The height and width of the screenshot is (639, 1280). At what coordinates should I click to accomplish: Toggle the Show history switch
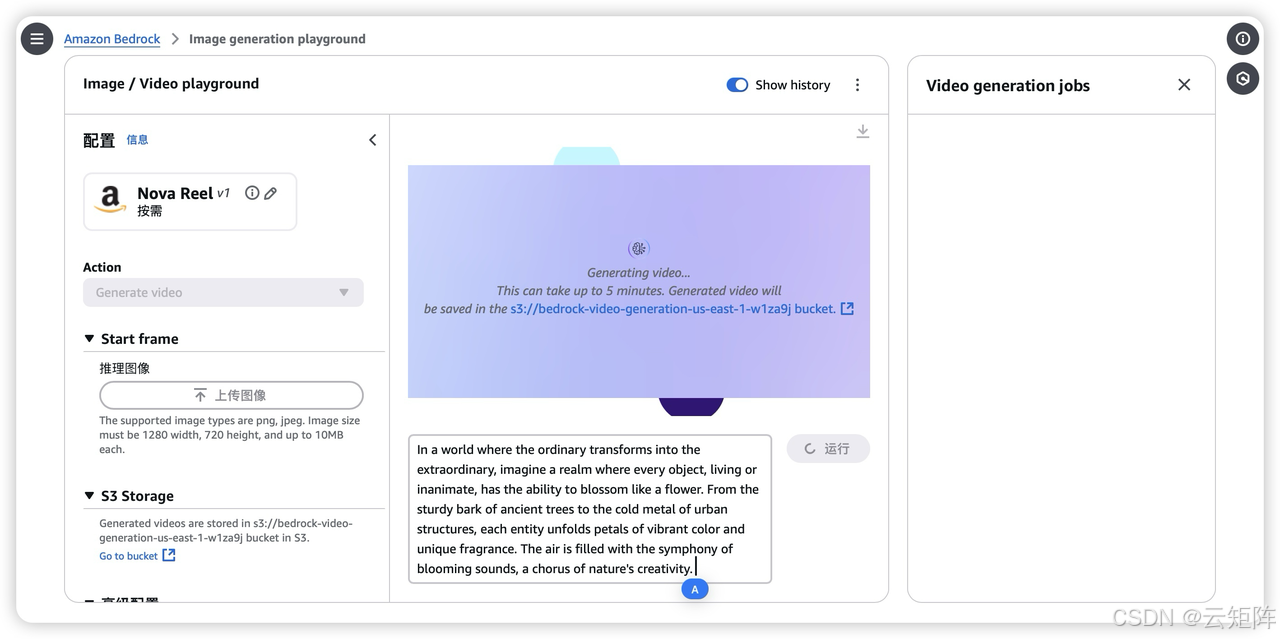pos(737,85)
